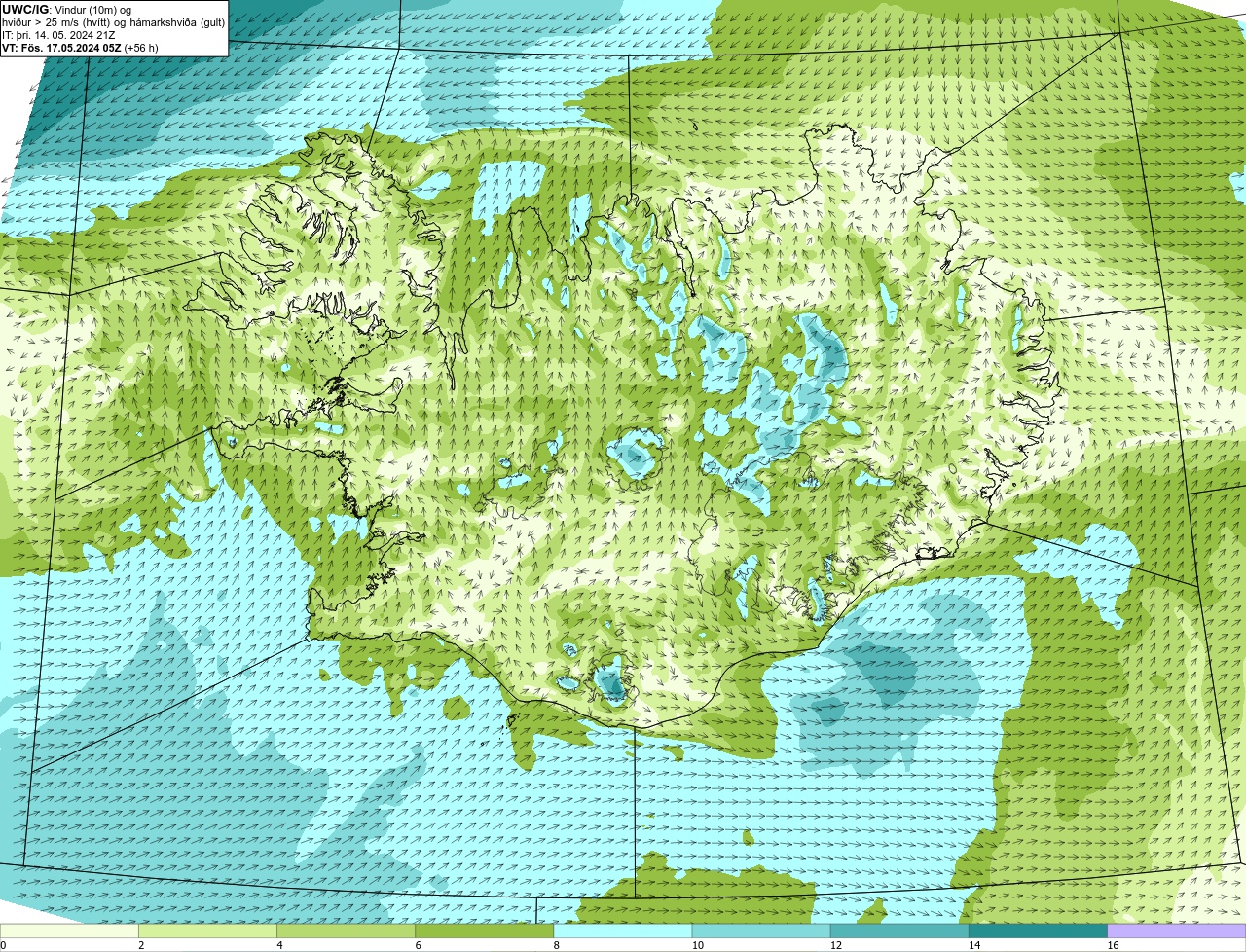Screen dimensions: 1246x952
Task: Click the initial time "IT: þri. 14. 05. 2024 21Z"
Action: tap(58, 34)
